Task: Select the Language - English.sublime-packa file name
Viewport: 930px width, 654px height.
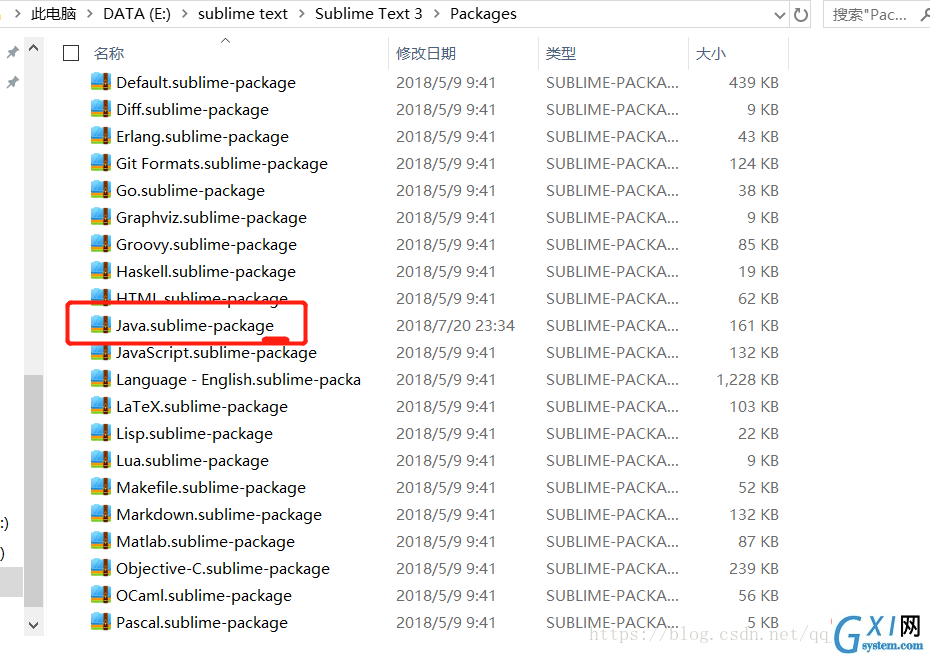Action: click(238, 379)
